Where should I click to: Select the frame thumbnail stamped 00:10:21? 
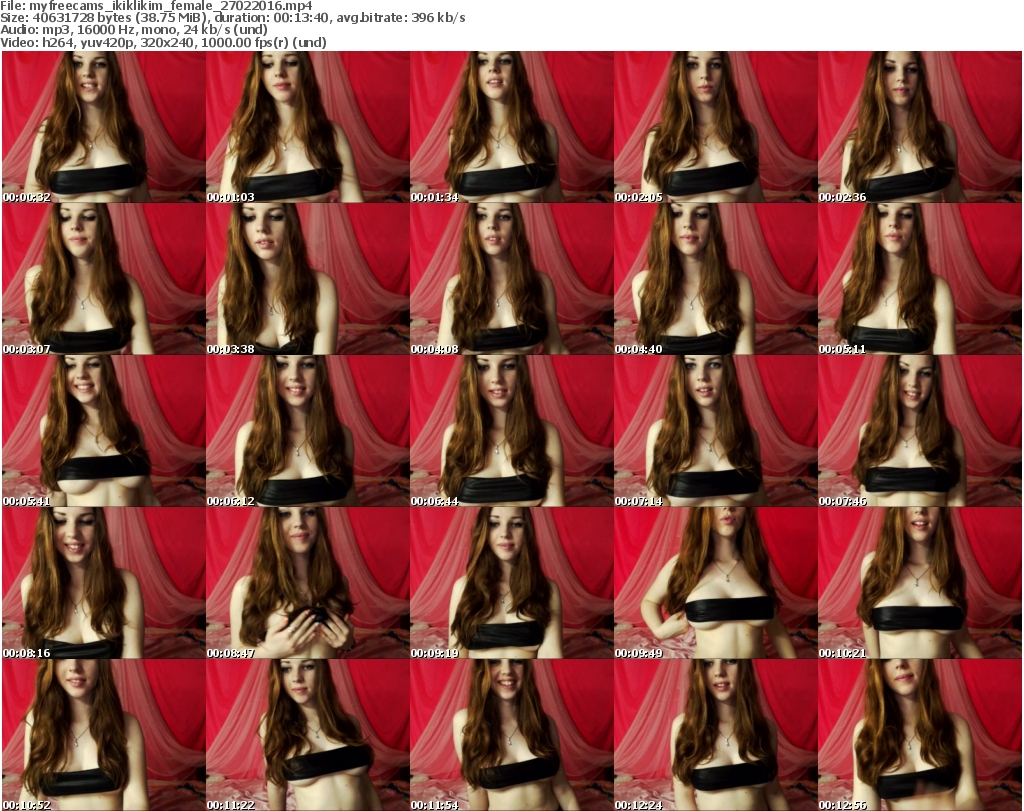click(x=920, y=582)
